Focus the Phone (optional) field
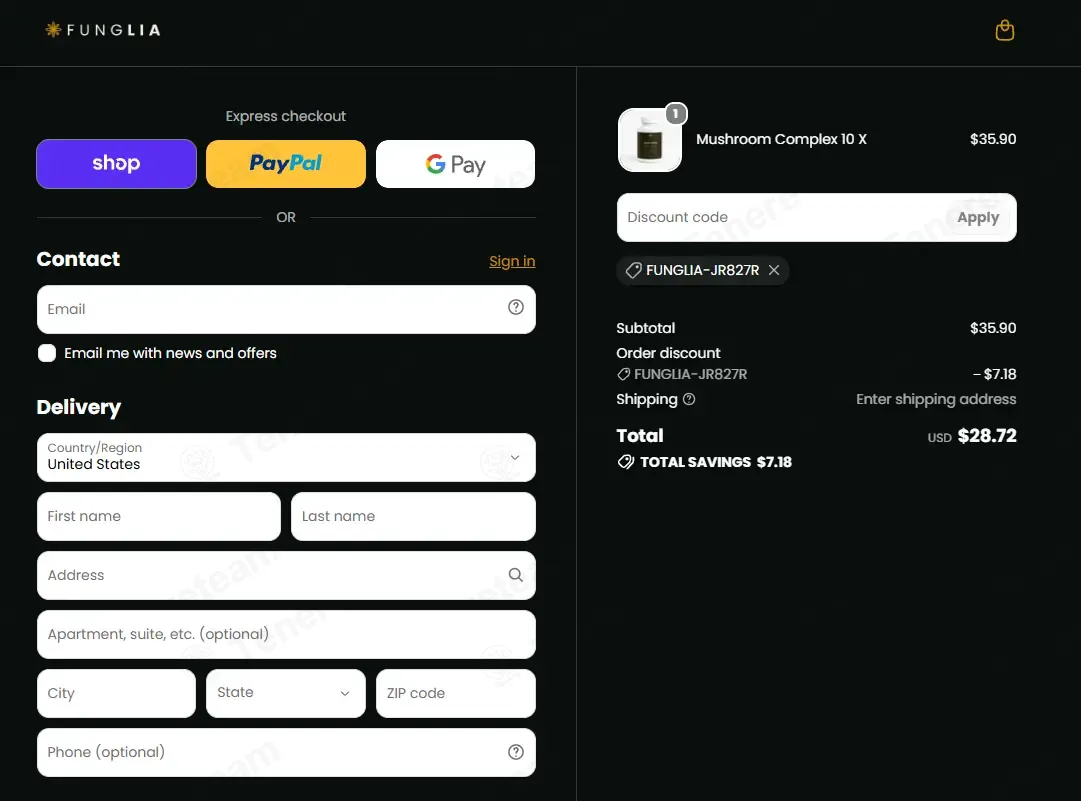The image size is (1081, 801). click(x=286, y=752)
